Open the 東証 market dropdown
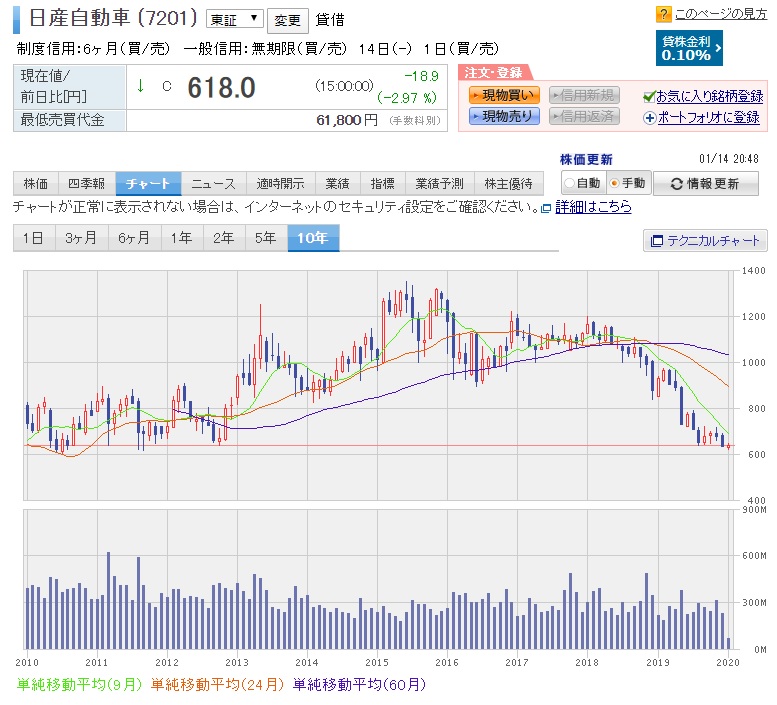Image resolution: width=777 pixels, height=705 pixels. (235, 19)
